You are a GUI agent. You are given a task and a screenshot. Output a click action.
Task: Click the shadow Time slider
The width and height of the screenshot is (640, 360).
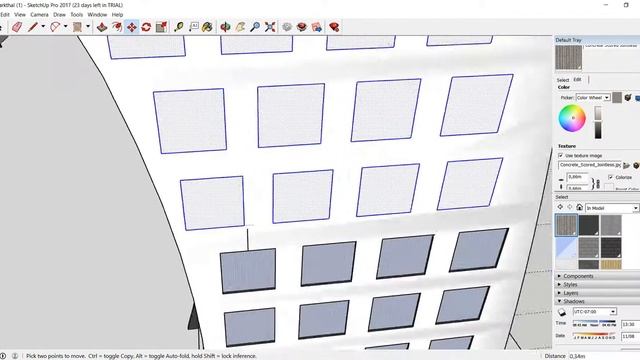click(594, 323)
